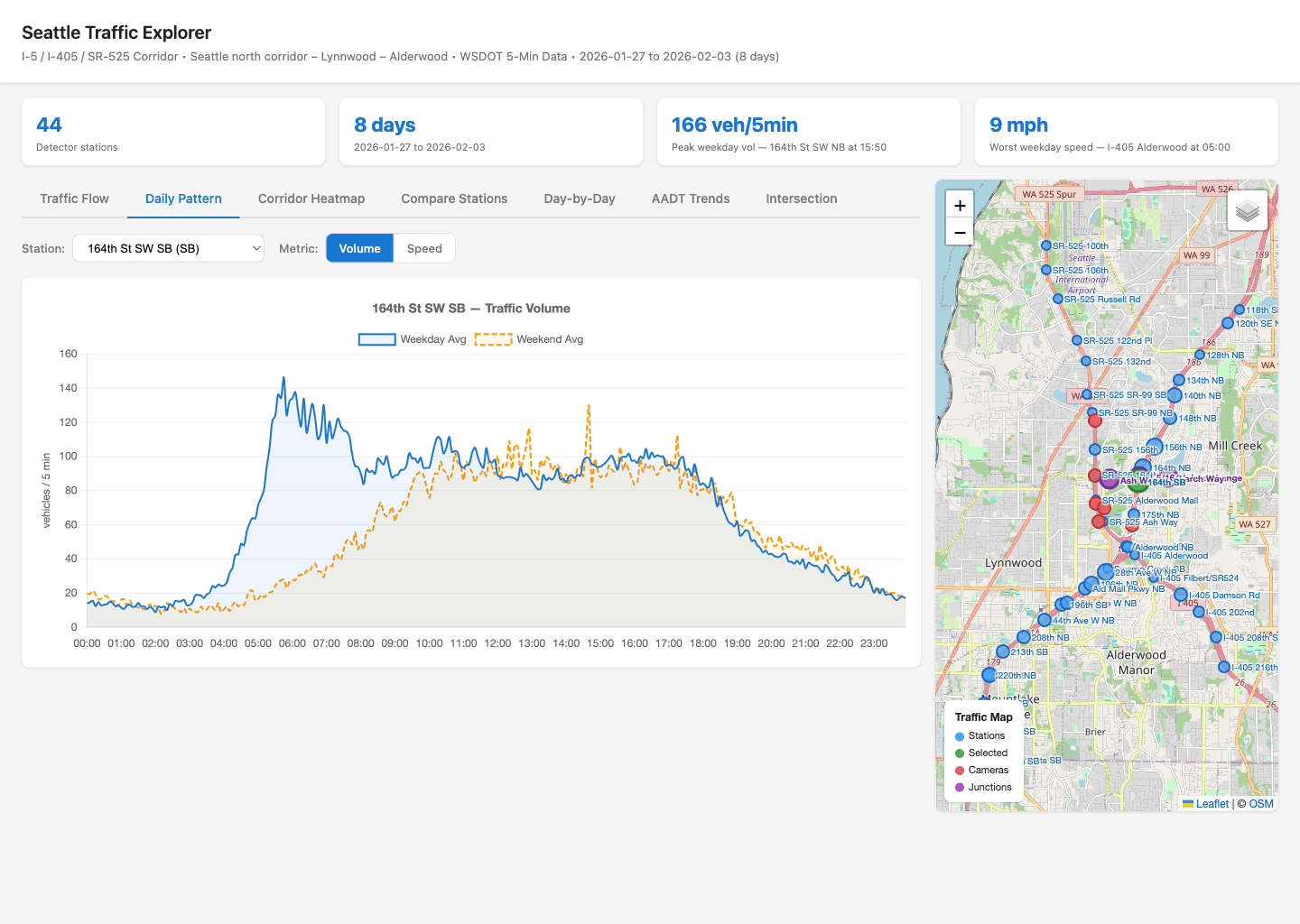1300x924 pixels.
Task: Click the 220th NB station marker
Action: coord(989,674)
